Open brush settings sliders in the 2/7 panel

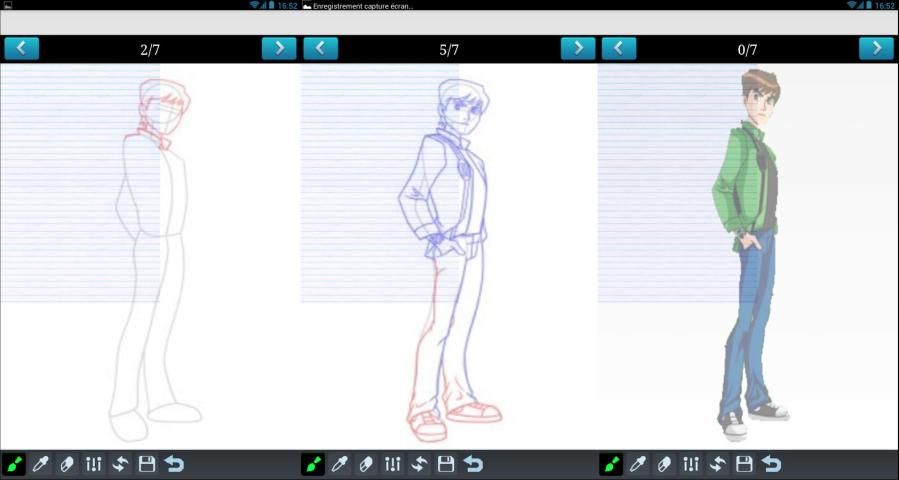coord(94,464)
